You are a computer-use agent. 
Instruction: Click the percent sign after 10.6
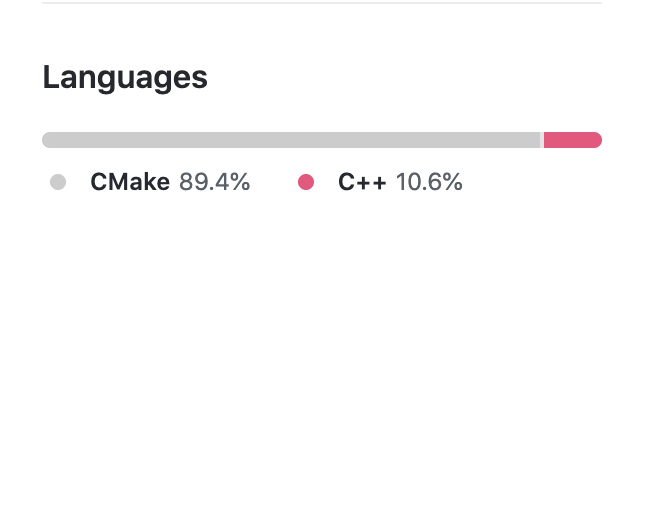(x=453, y=182)
